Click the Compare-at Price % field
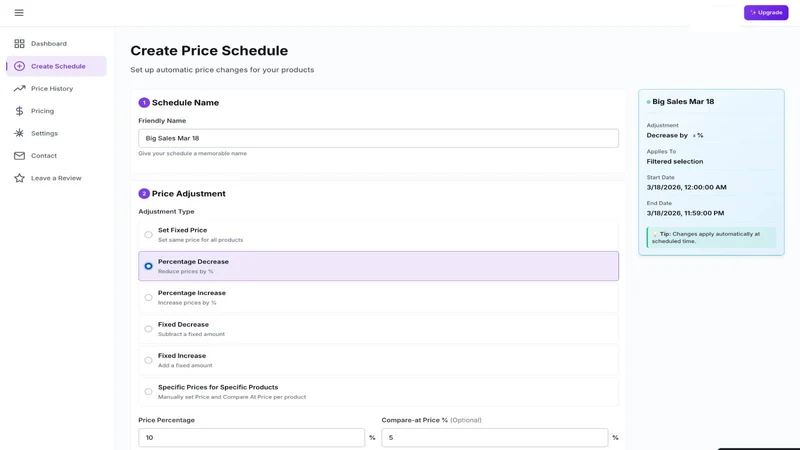The image size is (800, 450). coord(495,438)
